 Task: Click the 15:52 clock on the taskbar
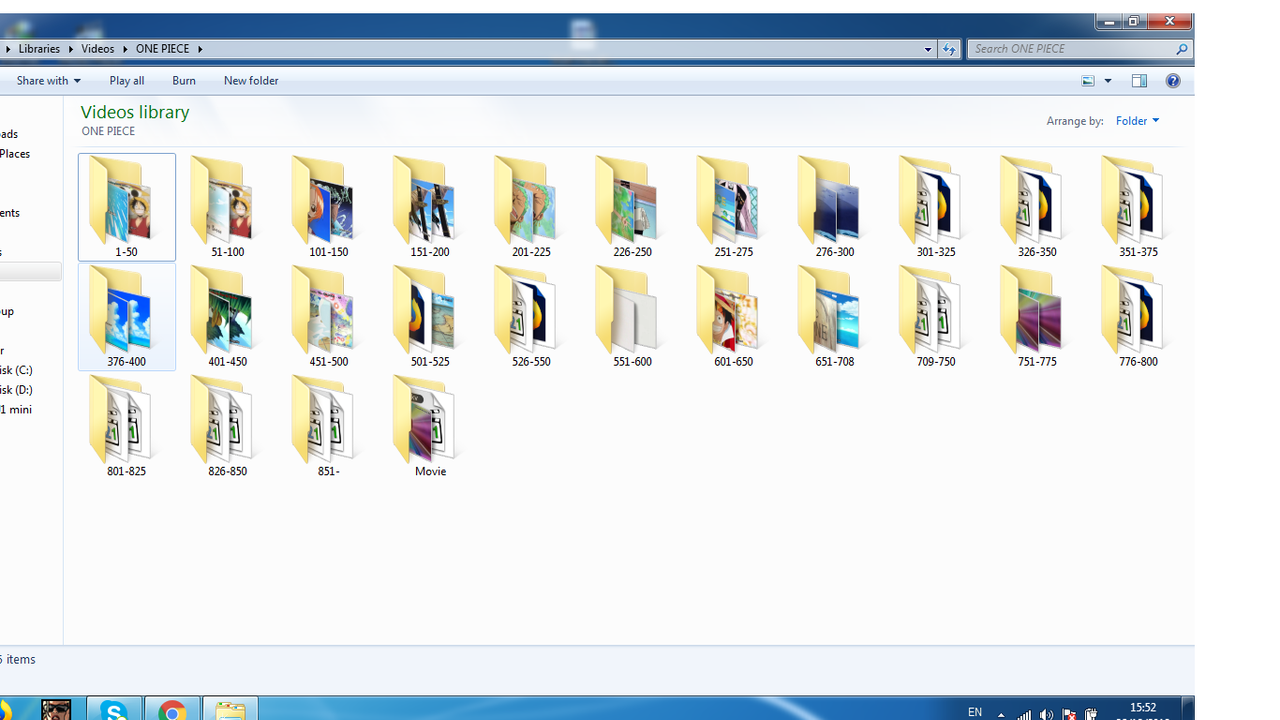coord(1143,708)
